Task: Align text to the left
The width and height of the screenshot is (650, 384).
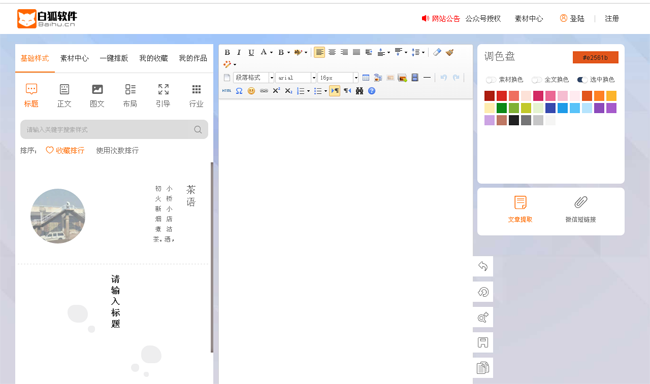Action: coord(319,52)
